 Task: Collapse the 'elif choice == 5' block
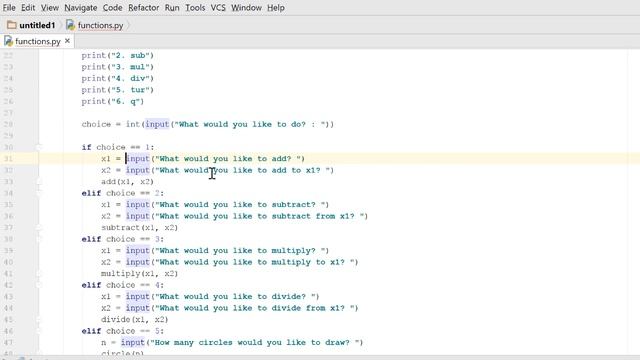coord(39,331)
